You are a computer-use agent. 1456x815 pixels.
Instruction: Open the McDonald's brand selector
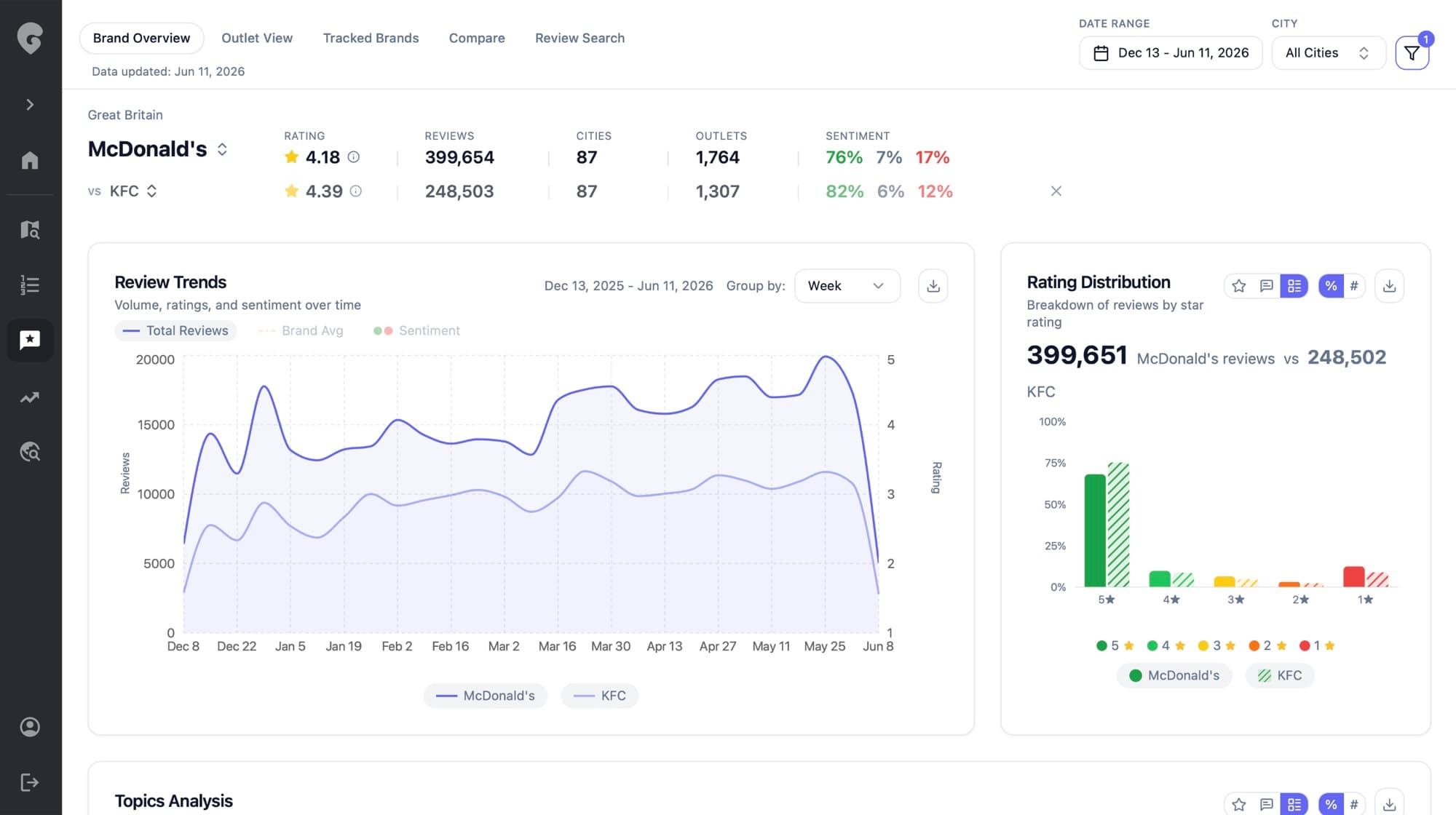158,149
